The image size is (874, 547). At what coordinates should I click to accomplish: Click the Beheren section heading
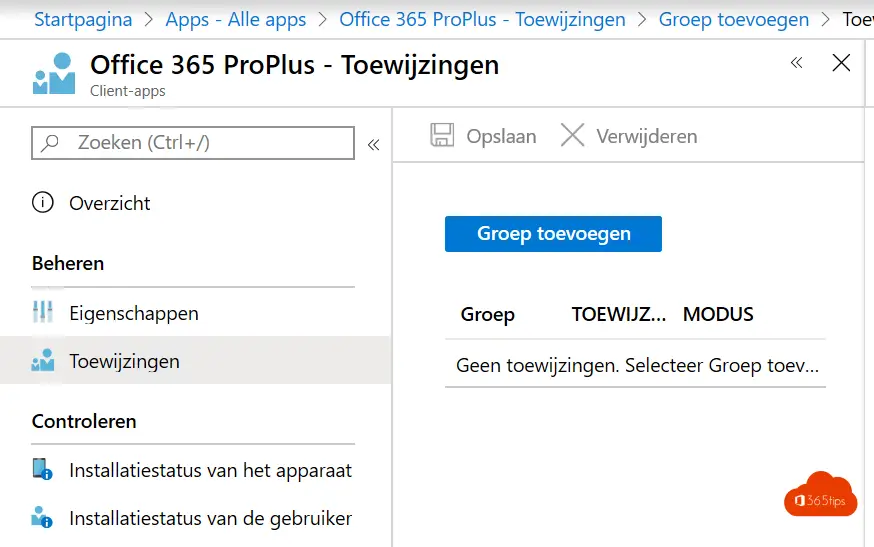click(68, 263)
